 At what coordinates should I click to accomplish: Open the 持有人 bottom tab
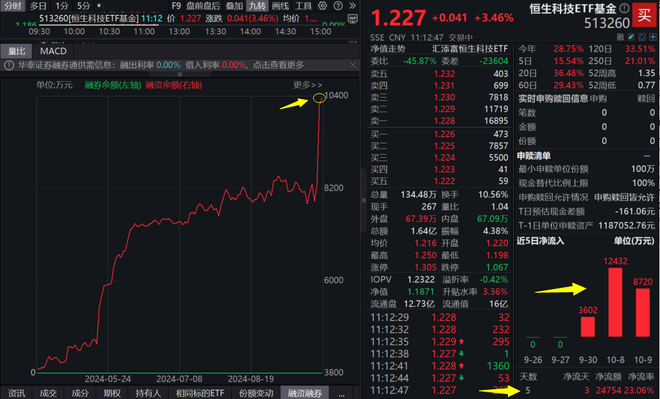(x=148, y=393)
